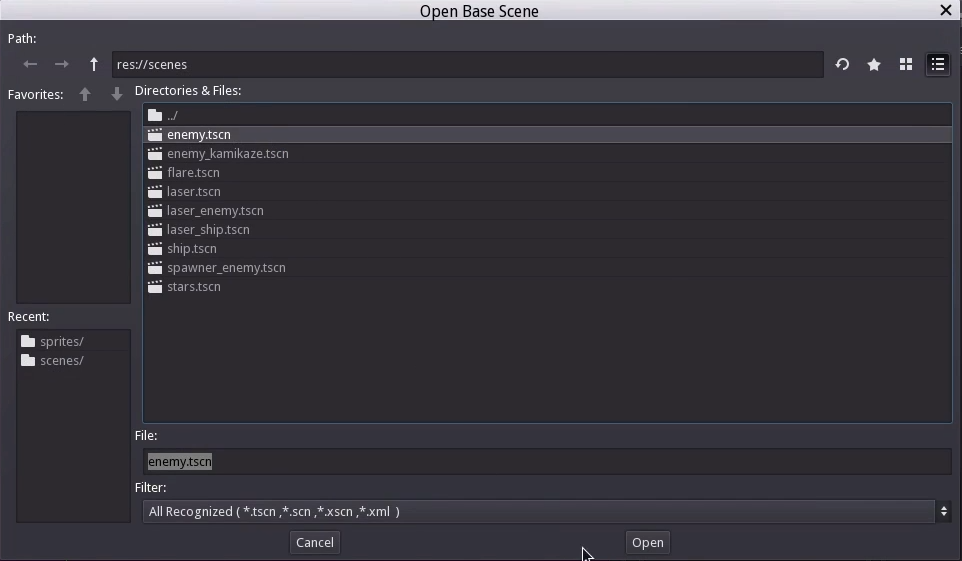The image size is (962, 561).
Task: Select enemy.tscn in file list
Action: click(x=547, y=134)
